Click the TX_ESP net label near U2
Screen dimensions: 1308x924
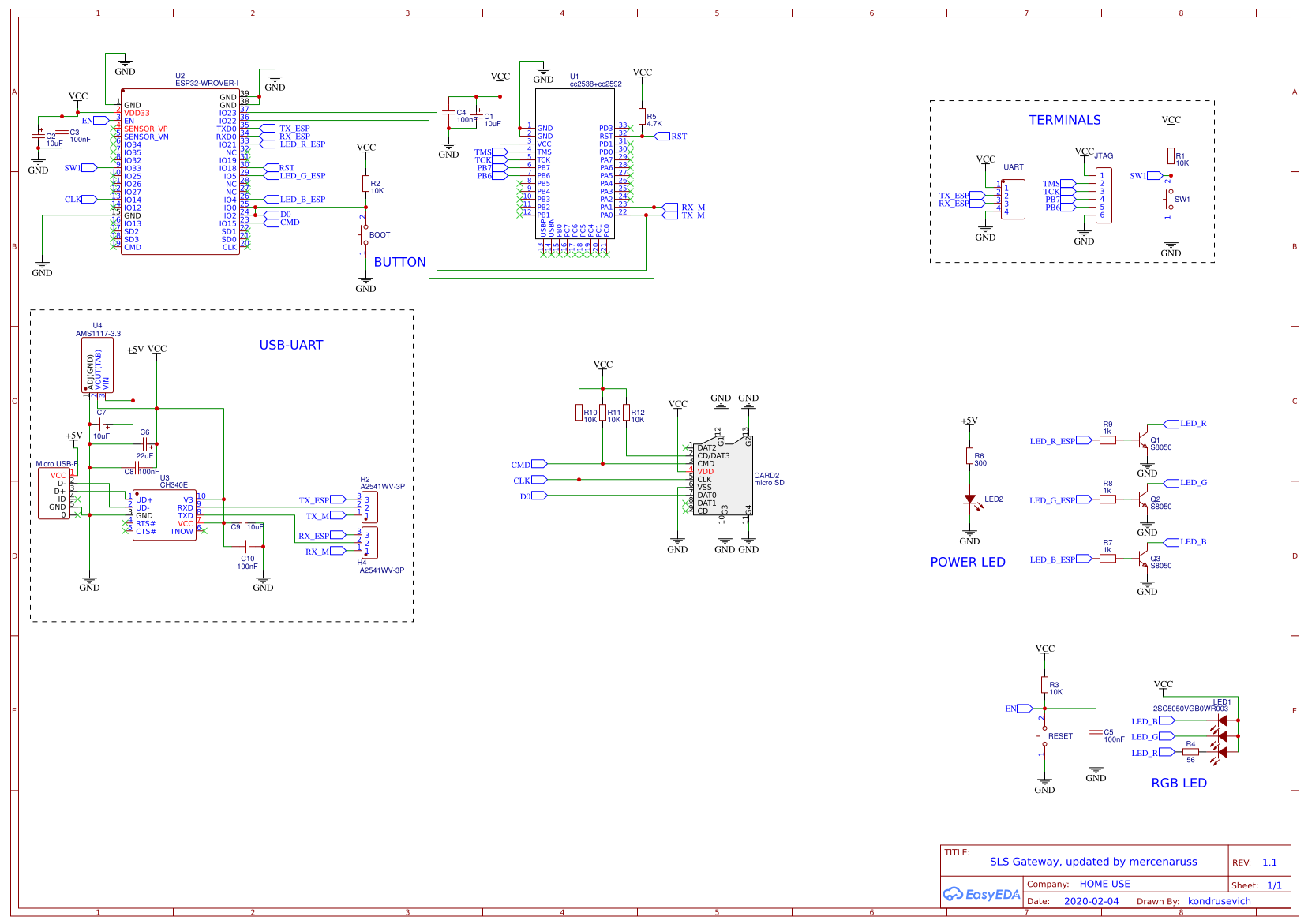tap(295, 127)
